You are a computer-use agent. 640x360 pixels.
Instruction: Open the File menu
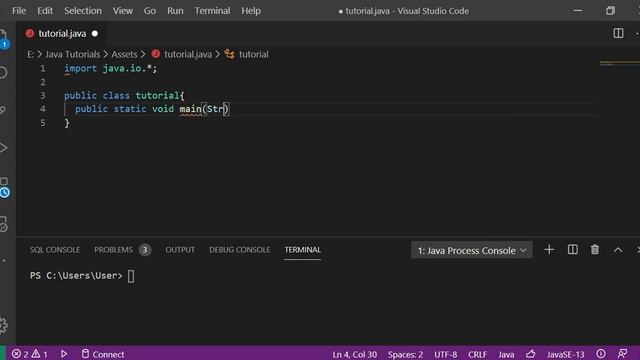[x=19, y=11]
